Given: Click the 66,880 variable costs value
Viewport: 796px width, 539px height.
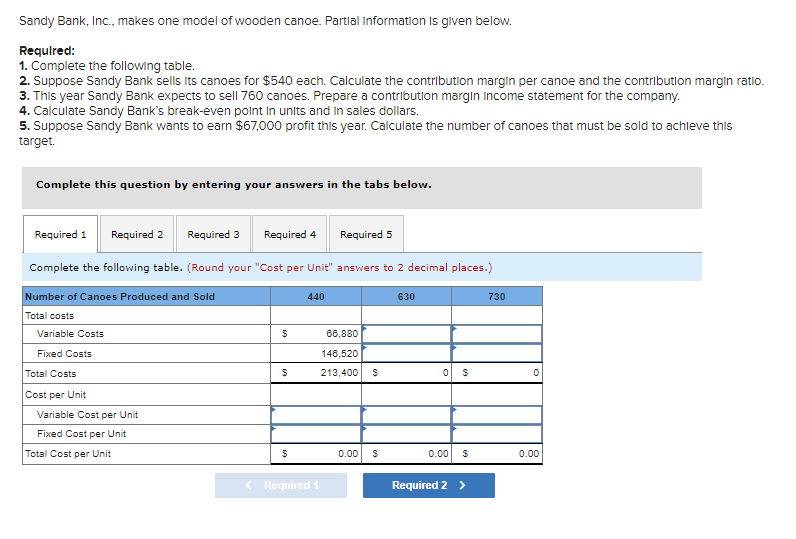Looking at the screenshot, I should [342, 333].
